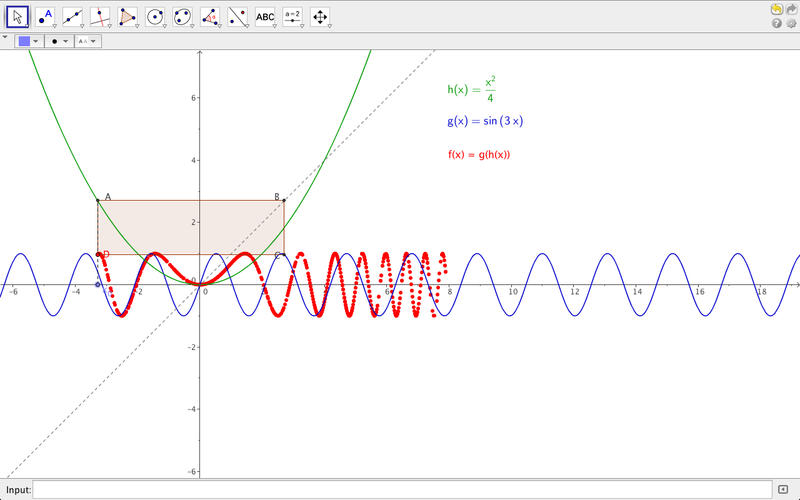Viewport: 800px width, 500px height.
Task: Pick the Polygon tool
Action: (x=127, y=16)
